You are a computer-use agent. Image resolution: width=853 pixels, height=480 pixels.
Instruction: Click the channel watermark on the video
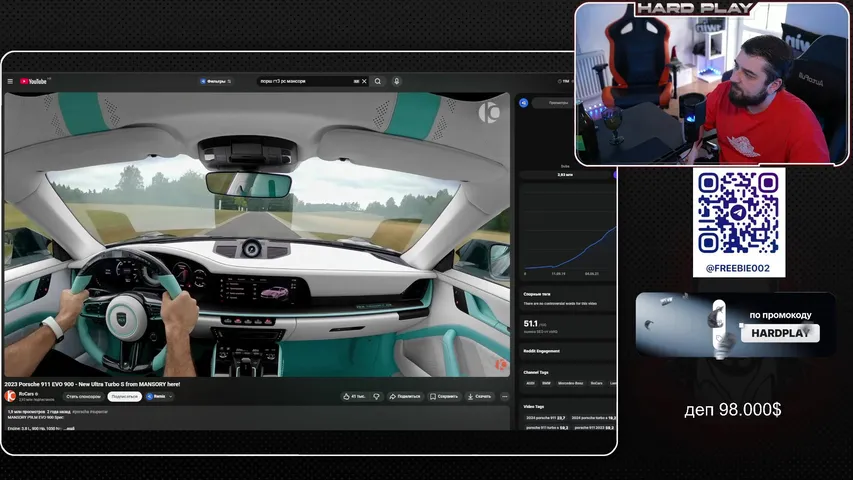(500, 364)
